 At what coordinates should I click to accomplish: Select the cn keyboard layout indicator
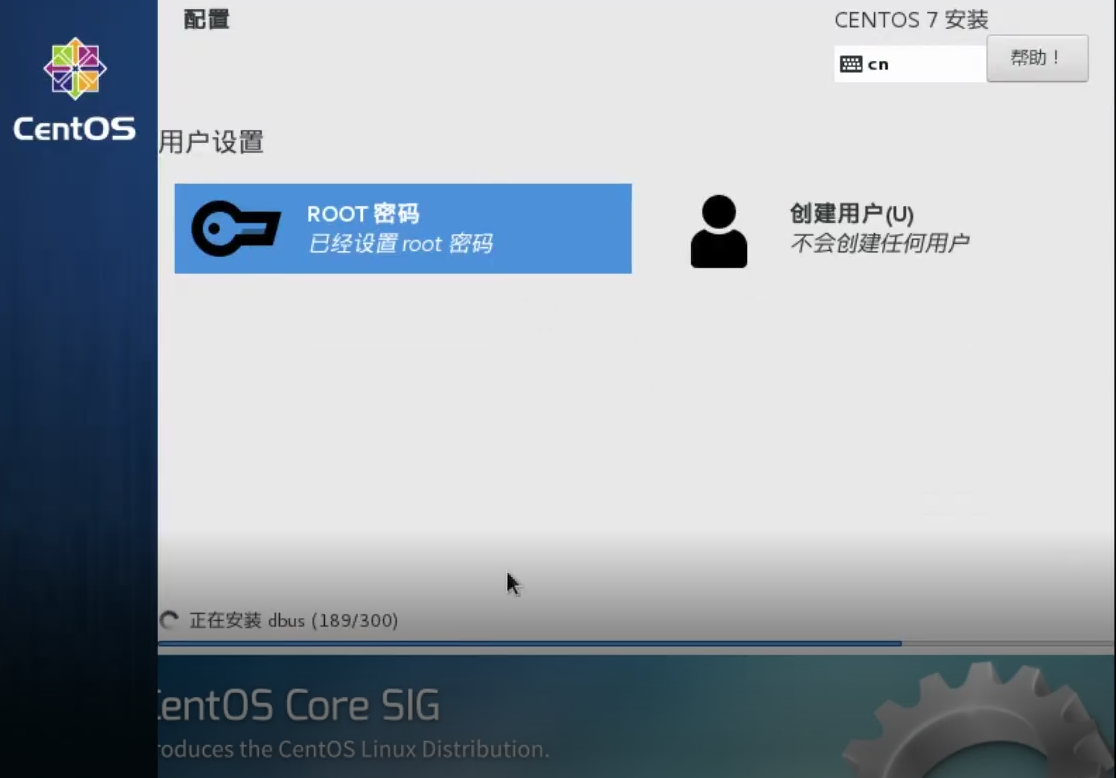910,64
